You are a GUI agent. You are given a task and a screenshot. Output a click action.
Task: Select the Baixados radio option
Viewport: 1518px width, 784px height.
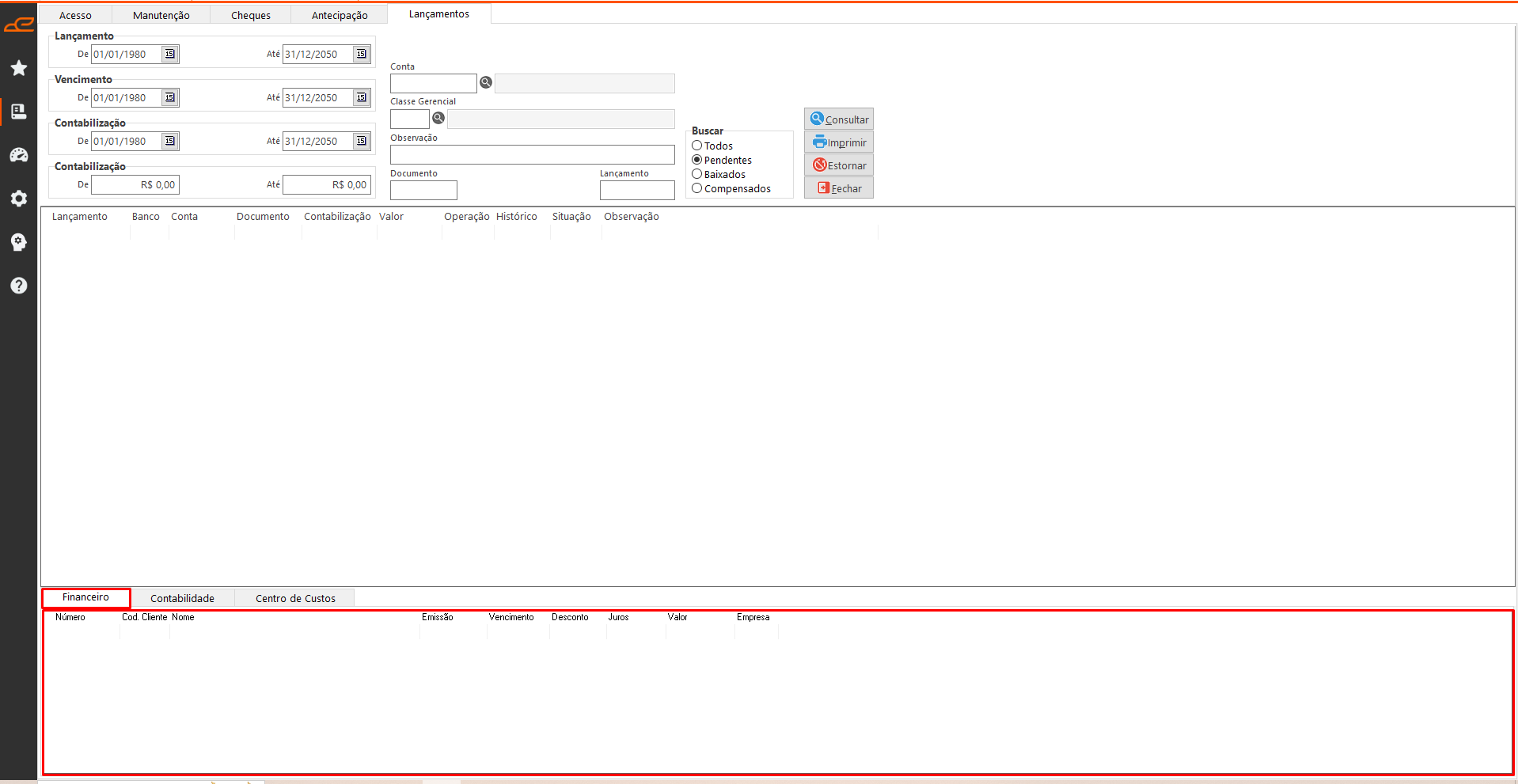(x=697, y=174)
